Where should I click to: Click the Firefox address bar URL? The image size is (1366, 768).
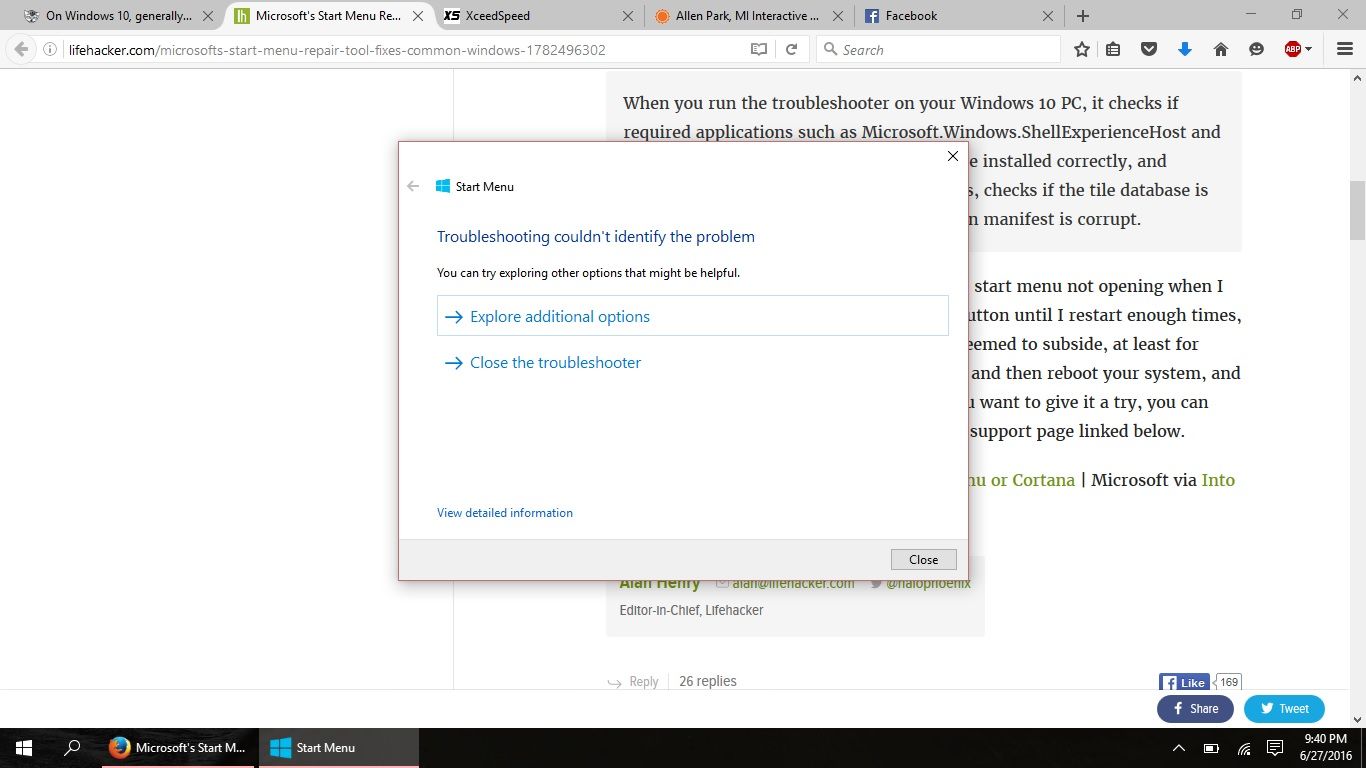tap(336, 49)
